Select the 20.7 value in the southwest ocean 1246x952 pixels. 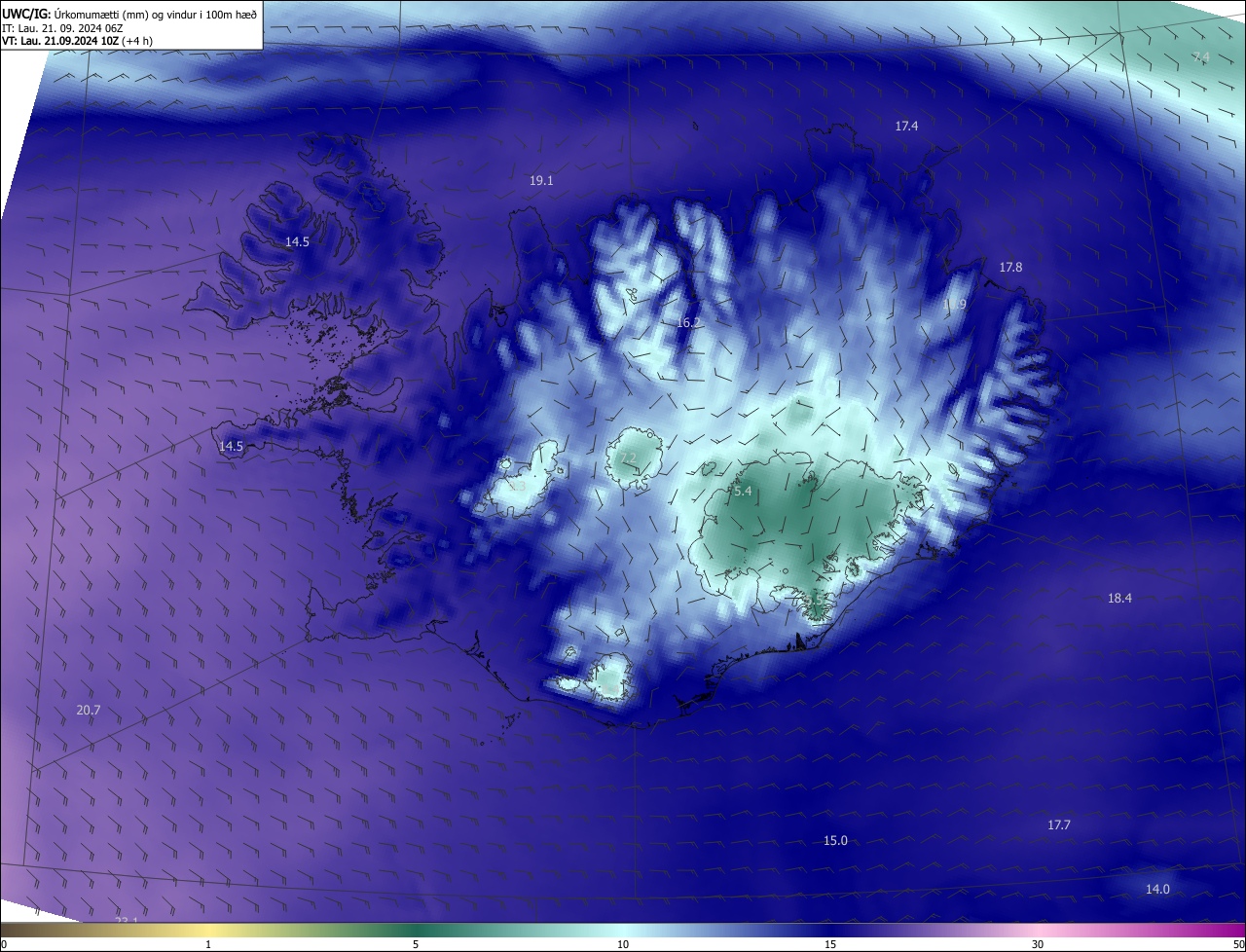(x=88, y=711)
